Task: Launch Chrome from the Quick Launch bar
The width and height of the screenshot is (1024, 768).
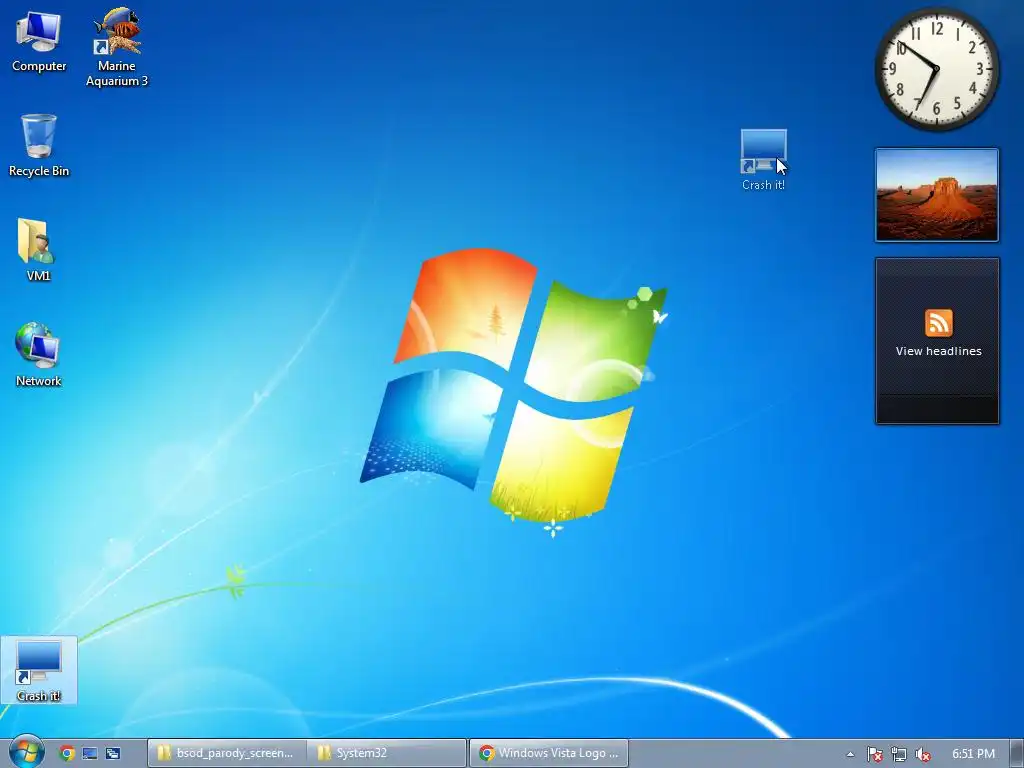Action: click(67, 753)
